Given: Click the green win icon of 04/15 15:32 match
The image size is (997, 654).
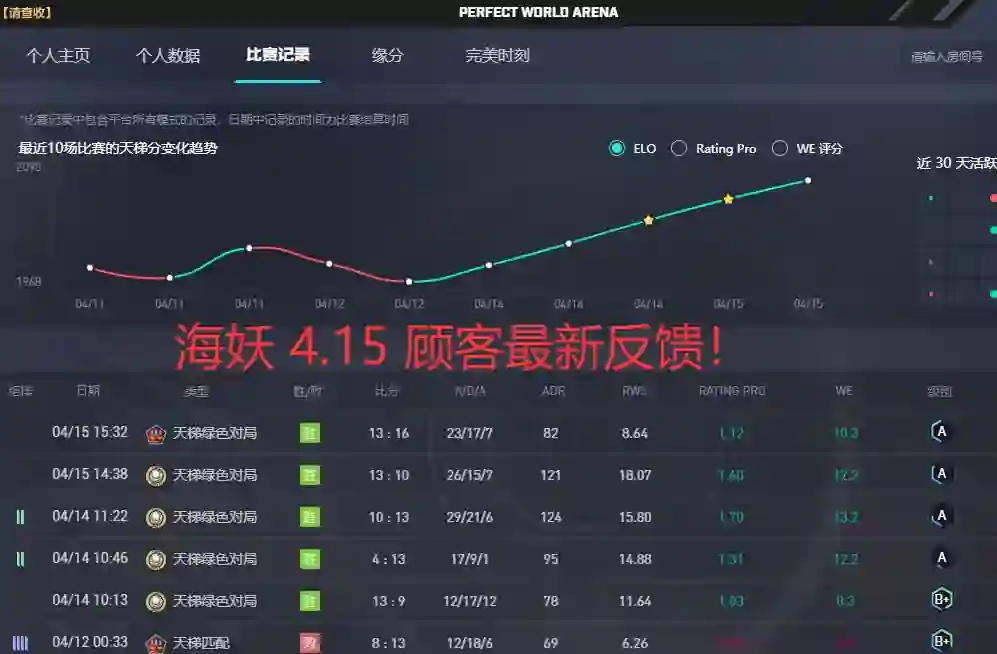Looking at the screenshot, I should coord(310,433).
